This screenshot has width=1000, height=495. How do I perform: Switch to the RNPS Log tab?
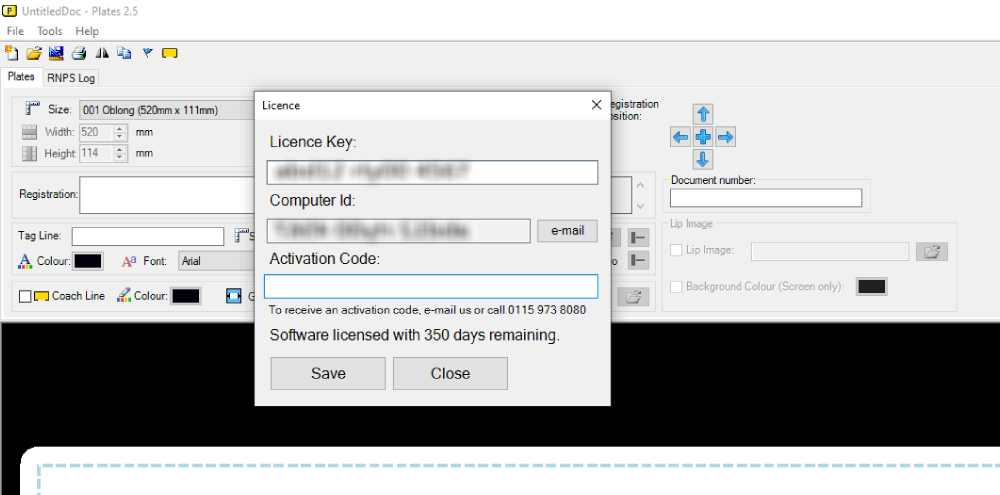pos(71,78)
